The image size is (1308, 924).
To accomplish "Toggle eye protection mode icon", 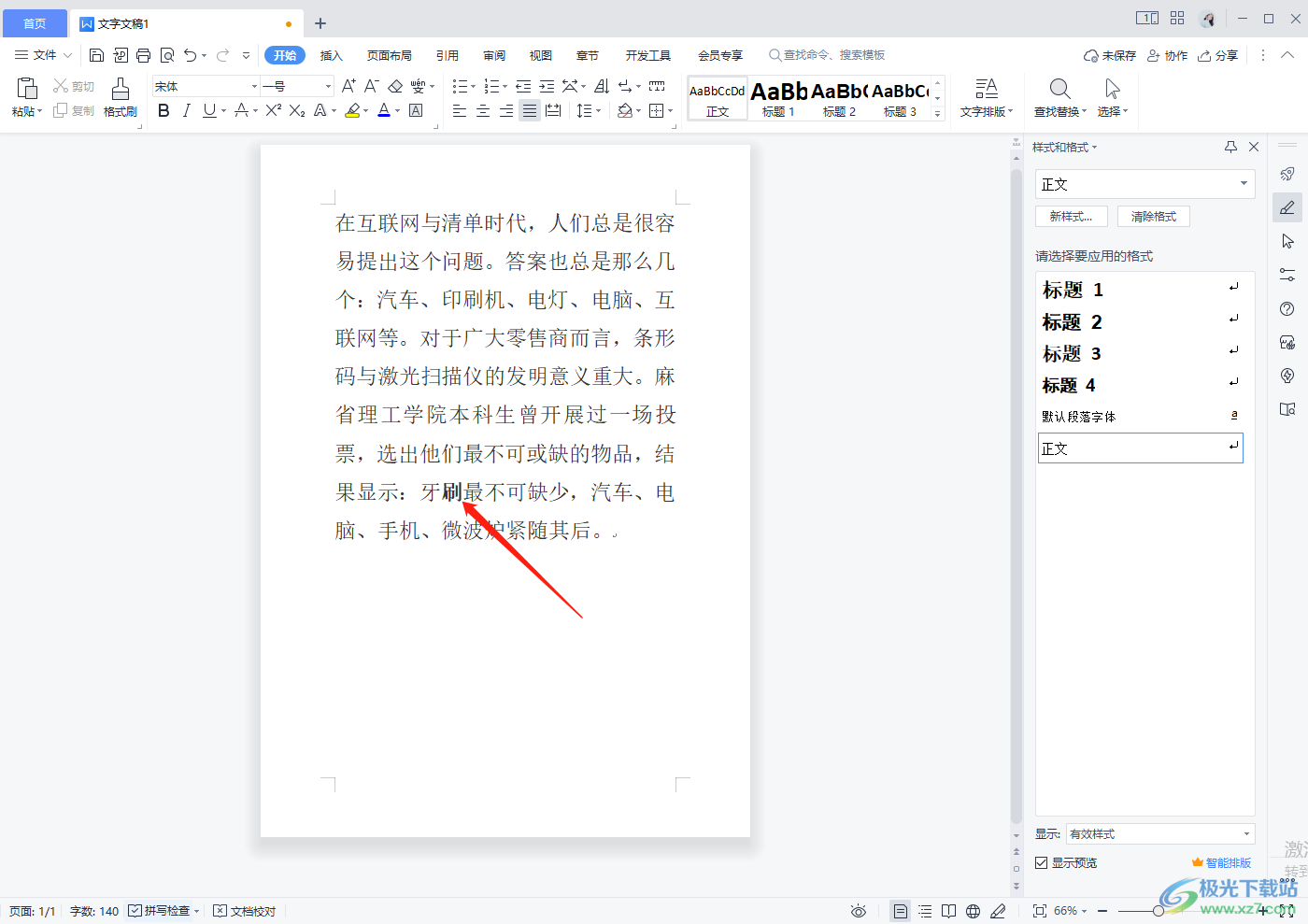I will [859, 911].
